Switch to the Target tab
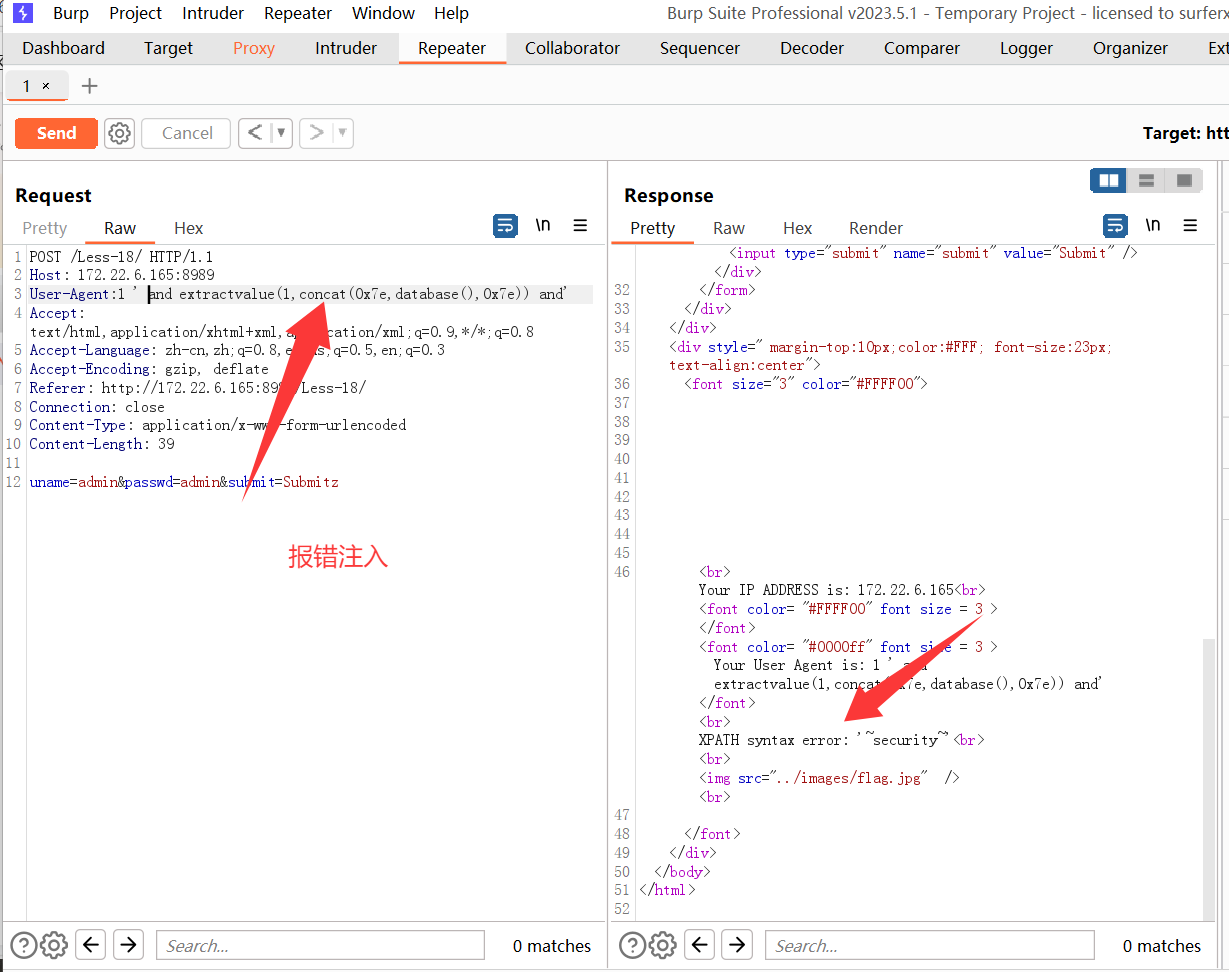Screen dimensions: 1229x972 click(168, 48)
